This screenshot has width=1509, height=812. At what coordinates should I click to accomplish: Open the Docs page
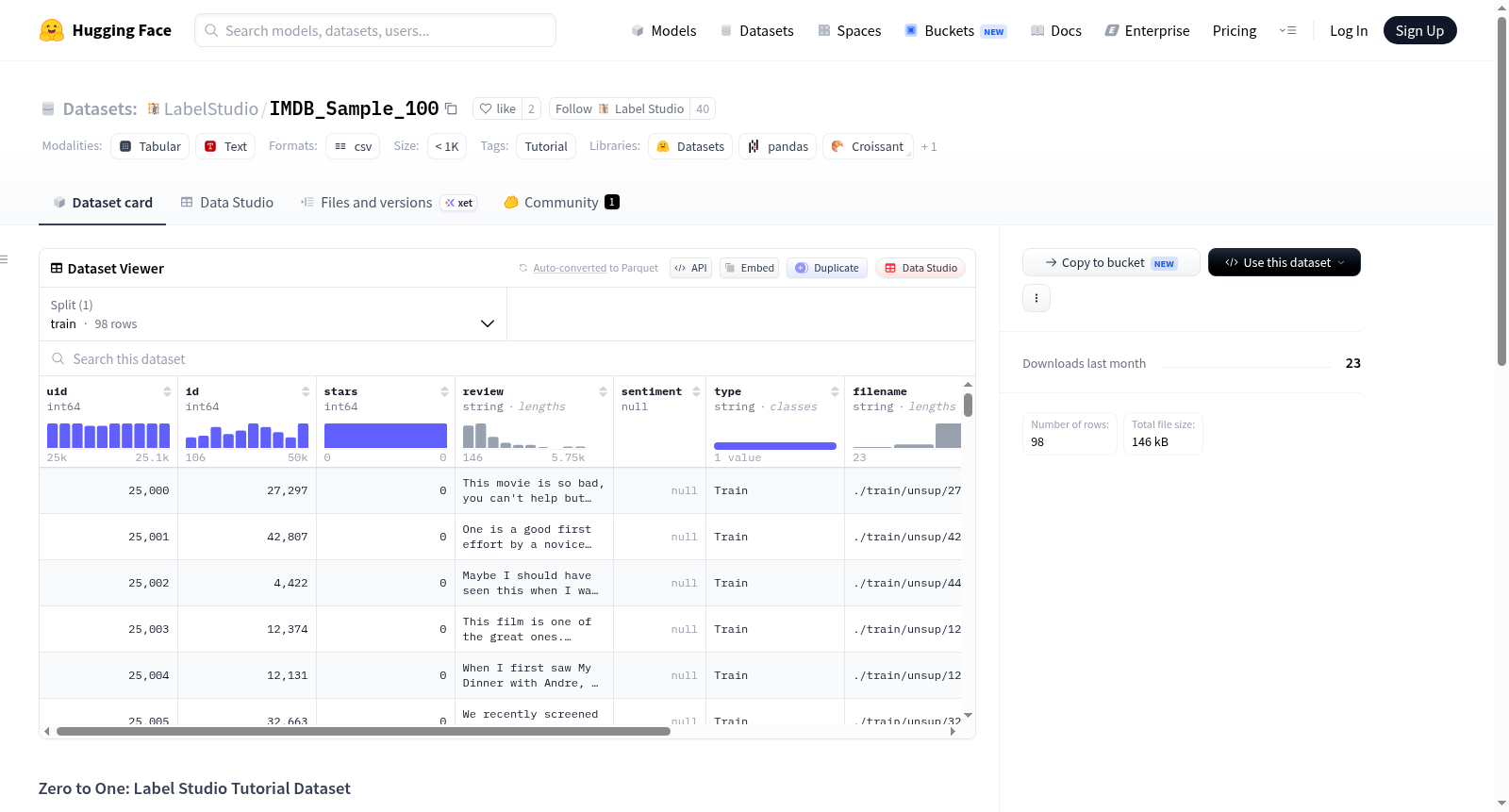(1056, 30)
